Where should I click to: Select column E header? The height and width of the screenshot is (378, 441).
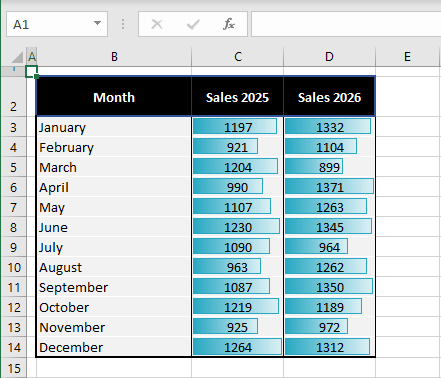point(407,57)
